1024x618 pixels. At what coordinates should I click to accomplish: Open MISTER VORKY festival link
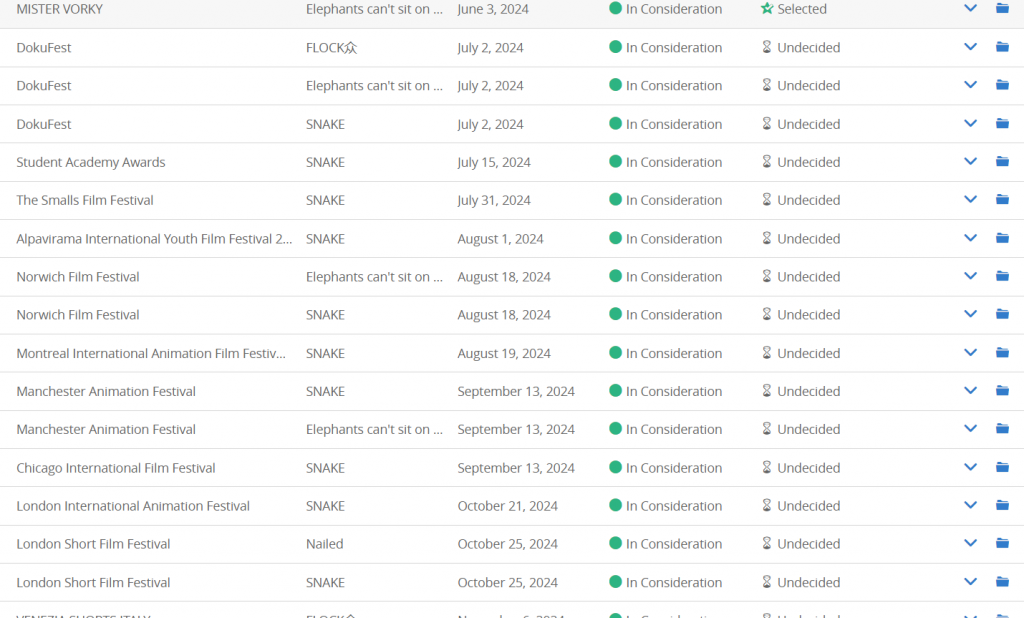tap(59, 9)
